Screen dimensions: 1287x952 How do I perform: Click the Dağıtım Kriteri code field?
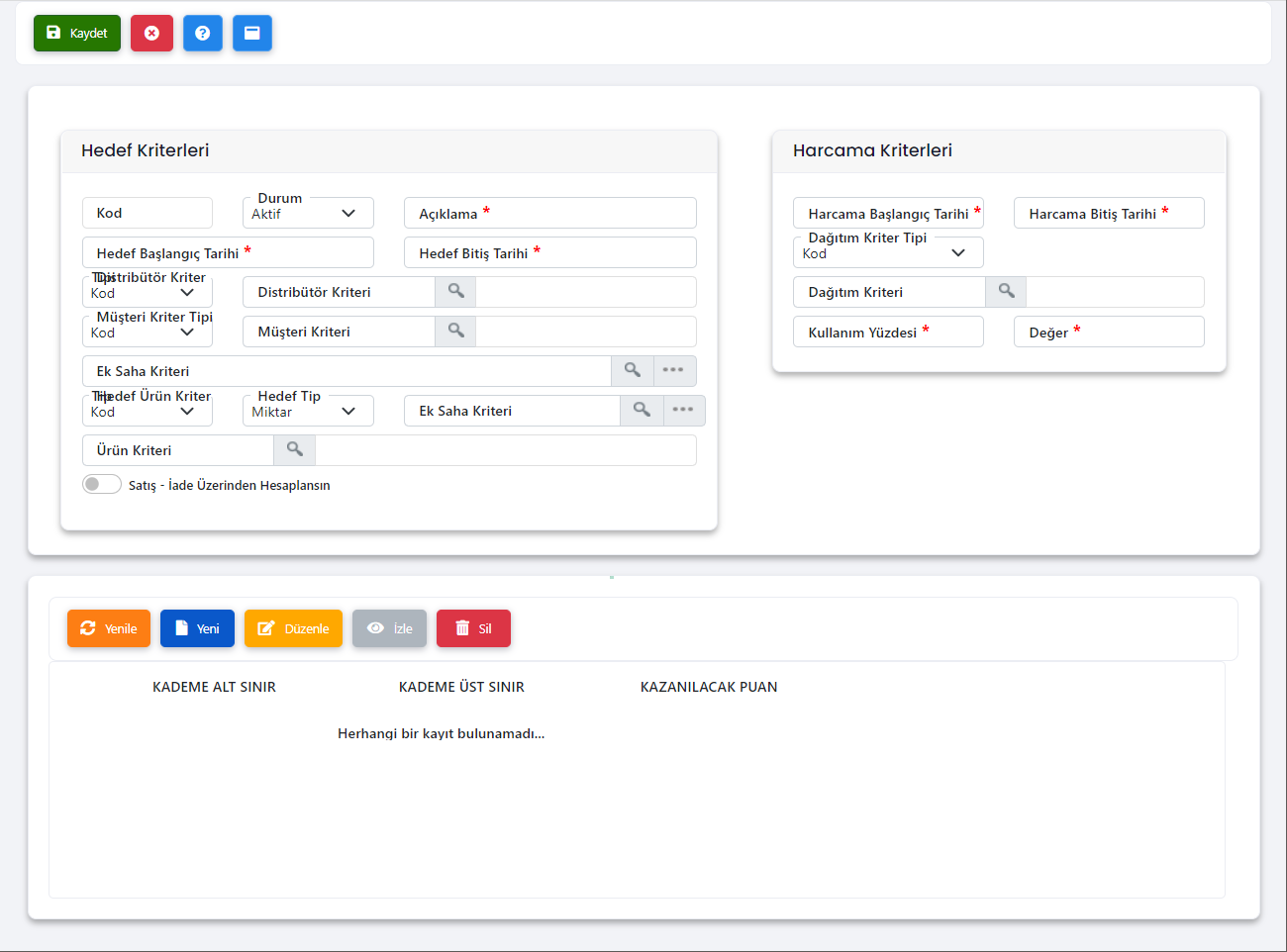tap(889, 292)
